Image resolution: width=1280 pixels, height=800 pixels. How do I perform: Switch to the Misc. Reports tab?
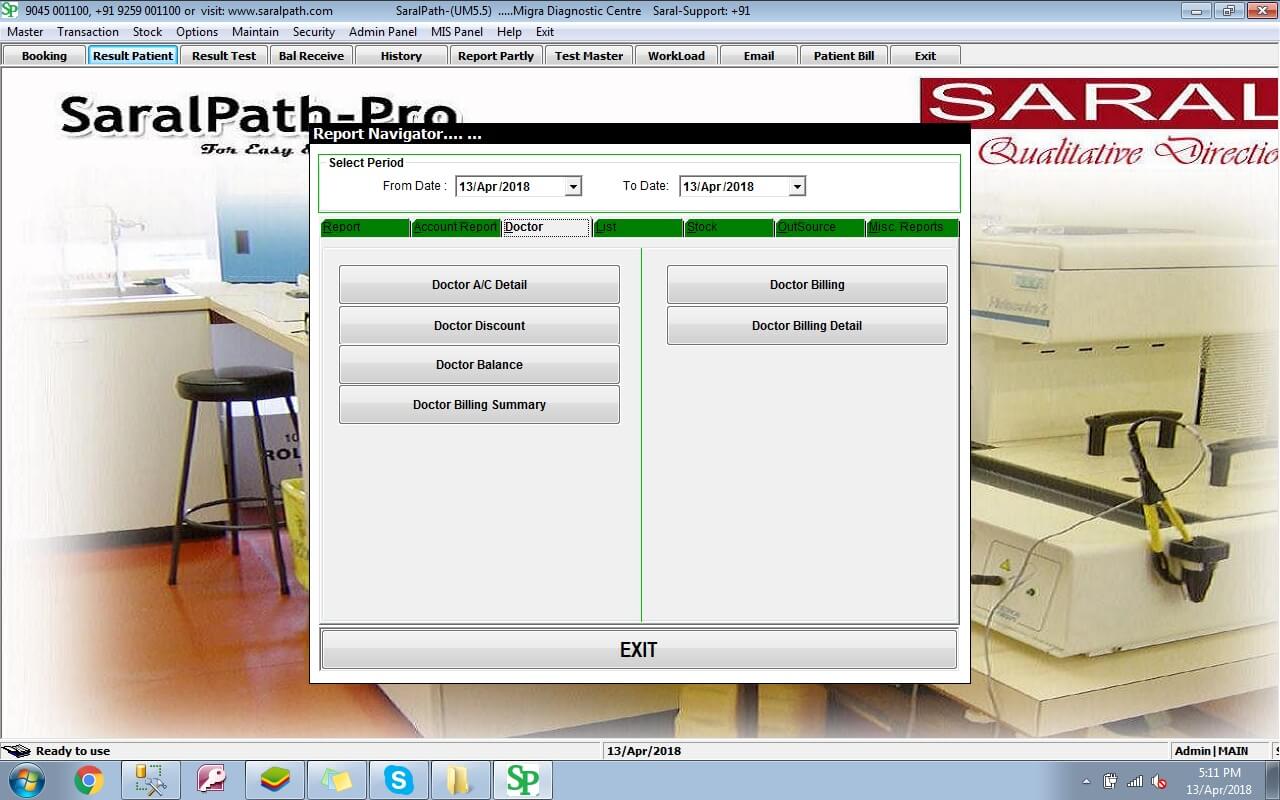pos(912,228)
